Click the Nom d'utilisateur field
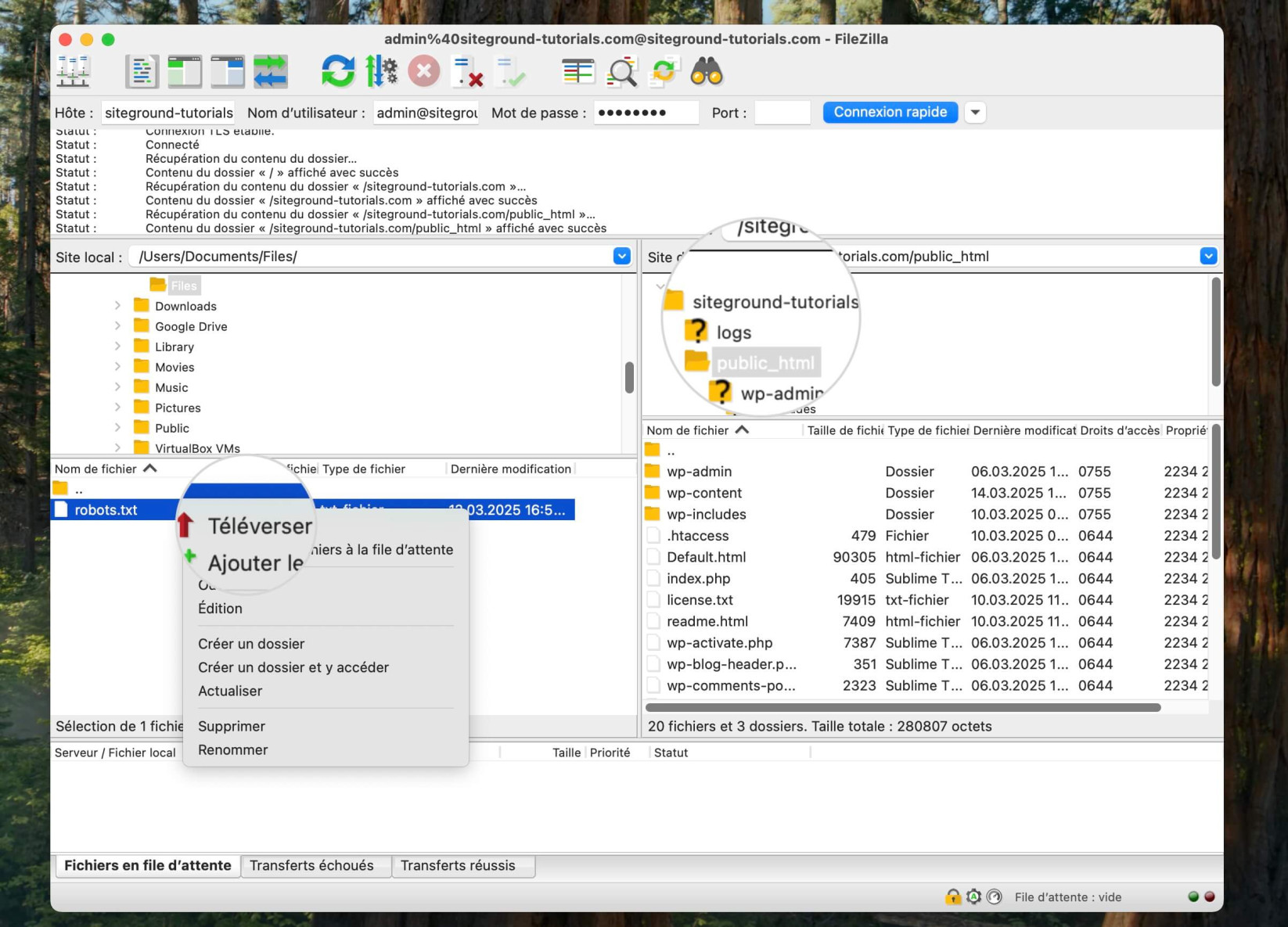 [x=426, y=113]
